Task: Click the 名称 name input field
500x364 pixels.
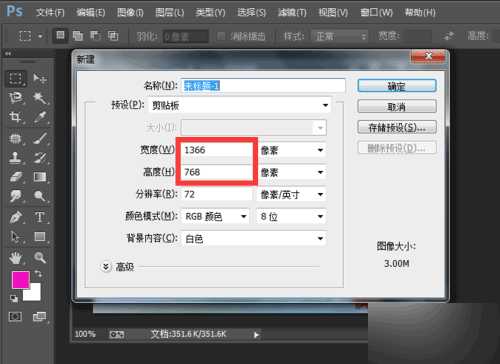Action: click(x=263, y=86)
